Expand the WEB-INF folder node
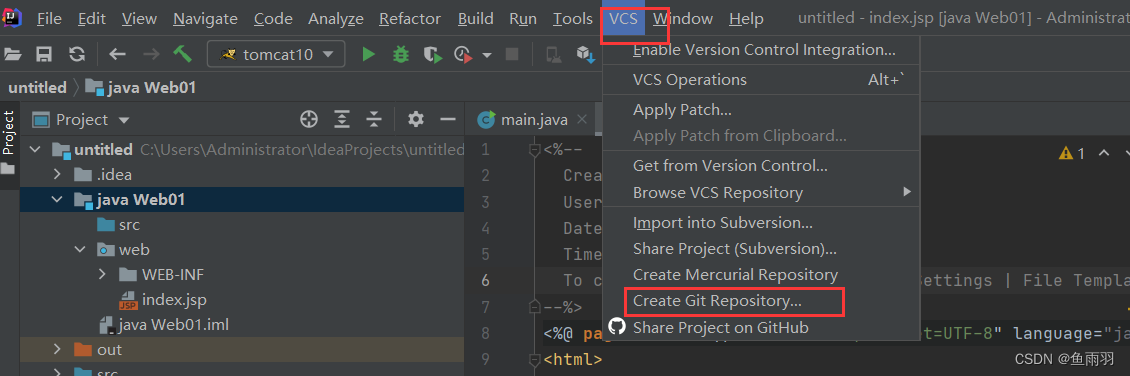1130x376 pixels. pos(102,274)
